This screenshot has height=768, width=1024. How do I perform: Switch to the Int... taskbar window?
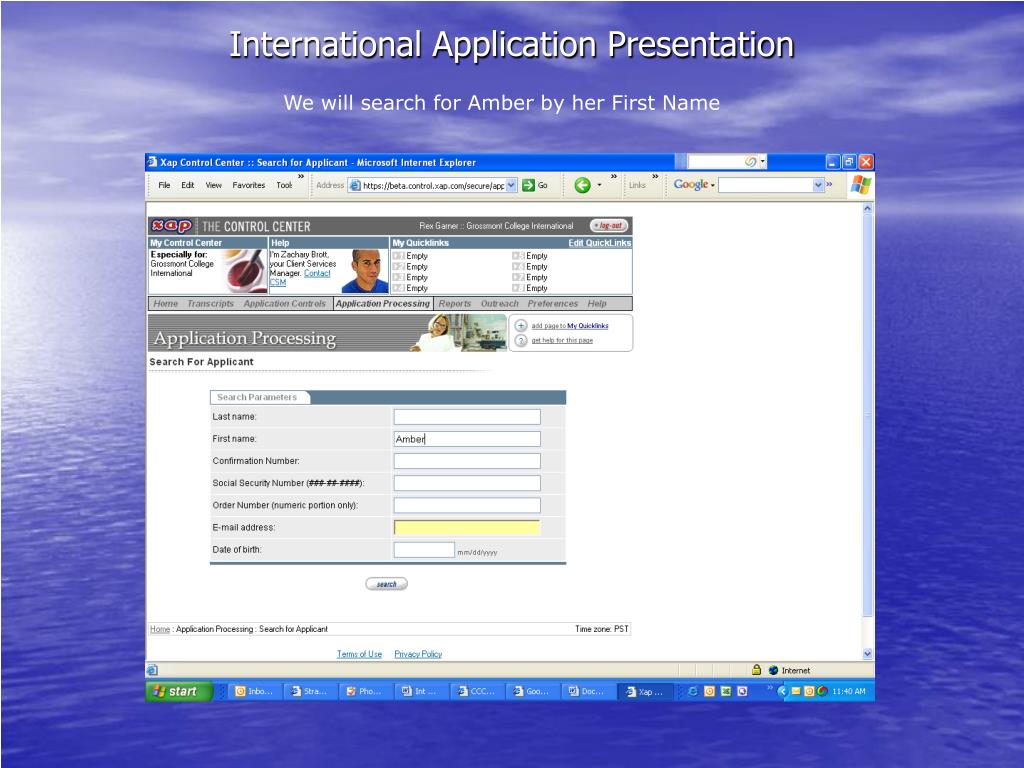420,691
